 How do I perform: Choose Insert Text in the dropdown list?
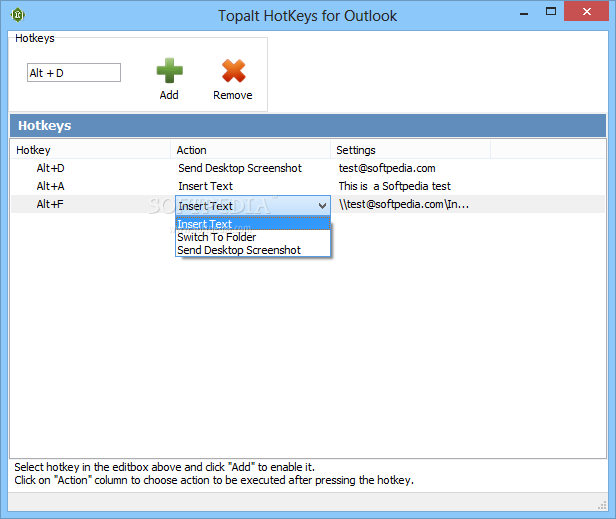253,224
